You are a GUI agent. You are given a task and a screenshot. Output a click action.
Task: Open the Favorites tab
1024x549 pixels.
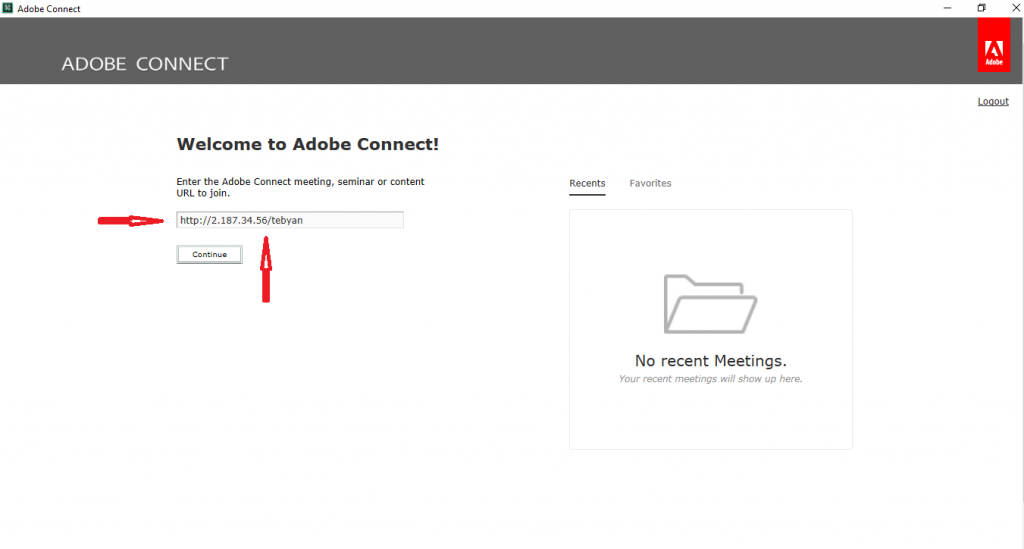pos(650,183)
